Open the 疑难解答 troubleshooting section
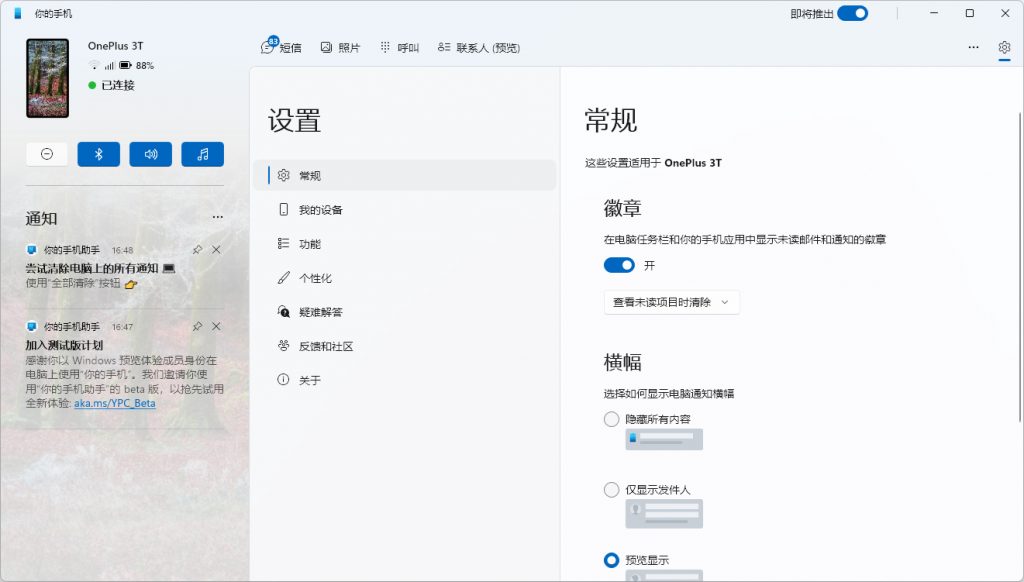 pyautogui.click(x=319, y=311)
